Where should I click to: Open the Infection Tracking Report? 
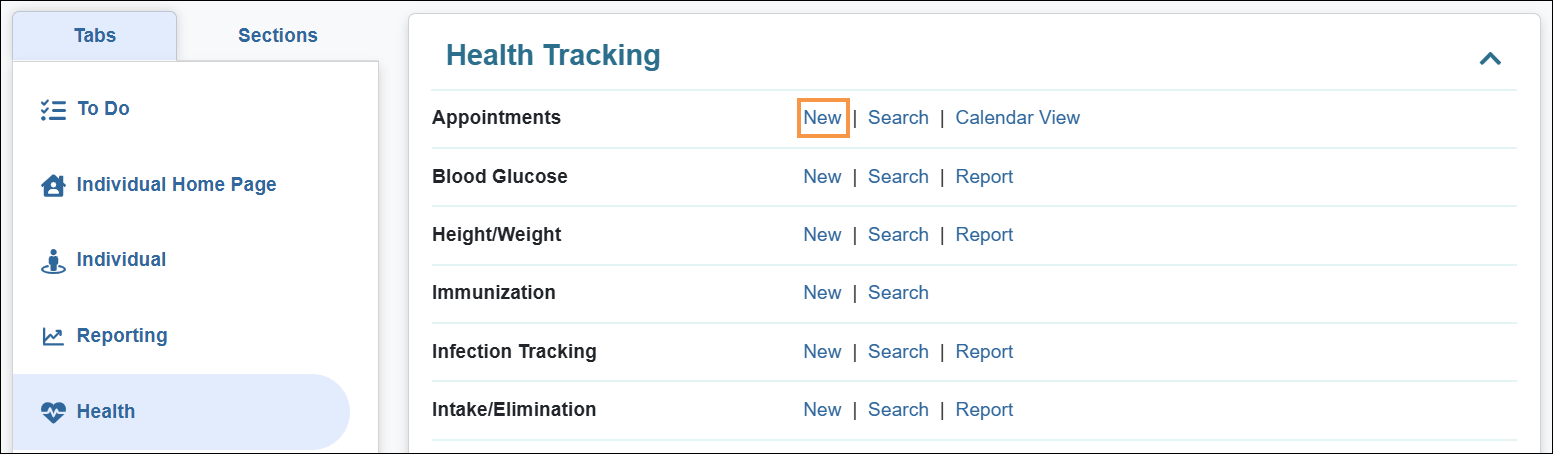984,352
